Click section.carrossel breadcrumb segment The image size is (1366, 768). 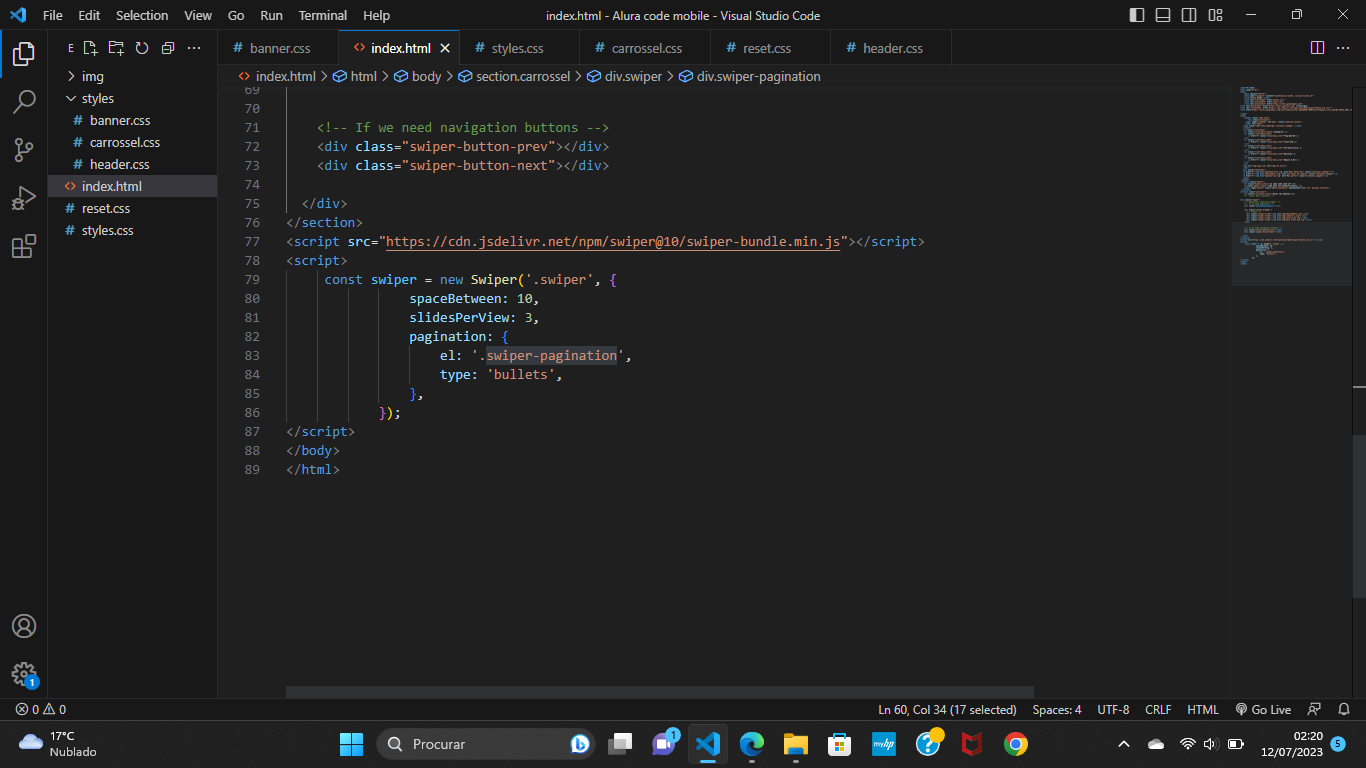[x=514, y=76]
